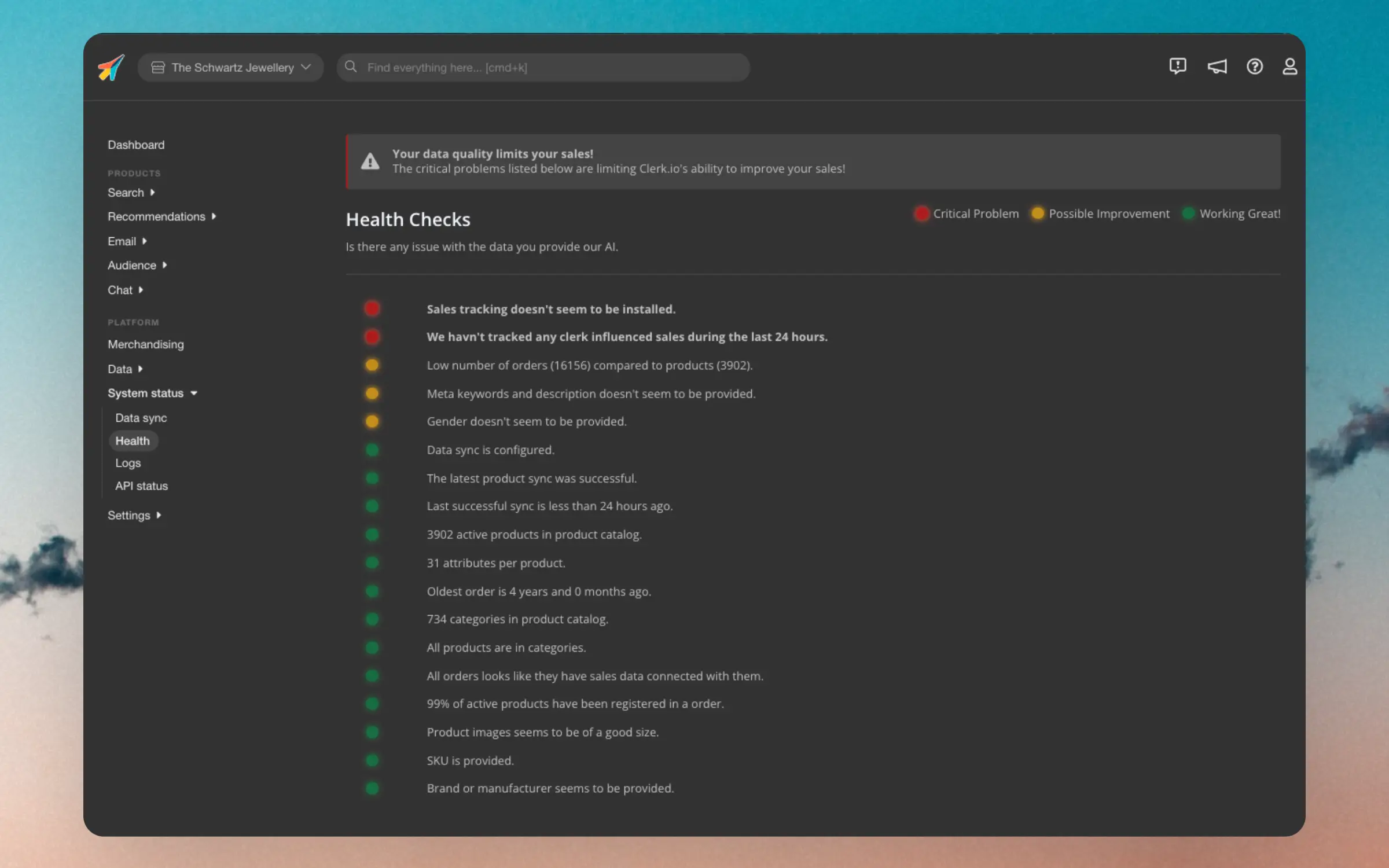The height and width of the screenshot is (868, 1389).
Task: Click the megaphone announcements icon
Action: 1218,66
